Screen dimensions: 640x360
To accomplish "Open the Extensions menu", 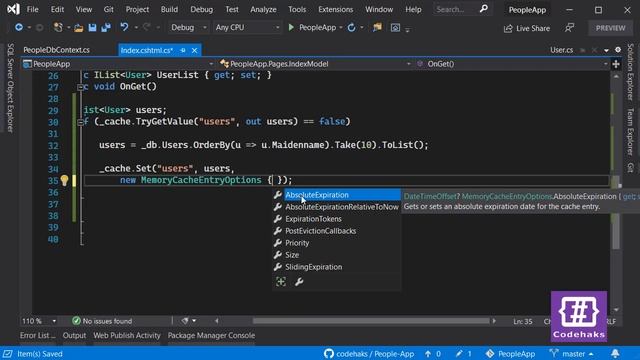I will click(x=336, y=9).
